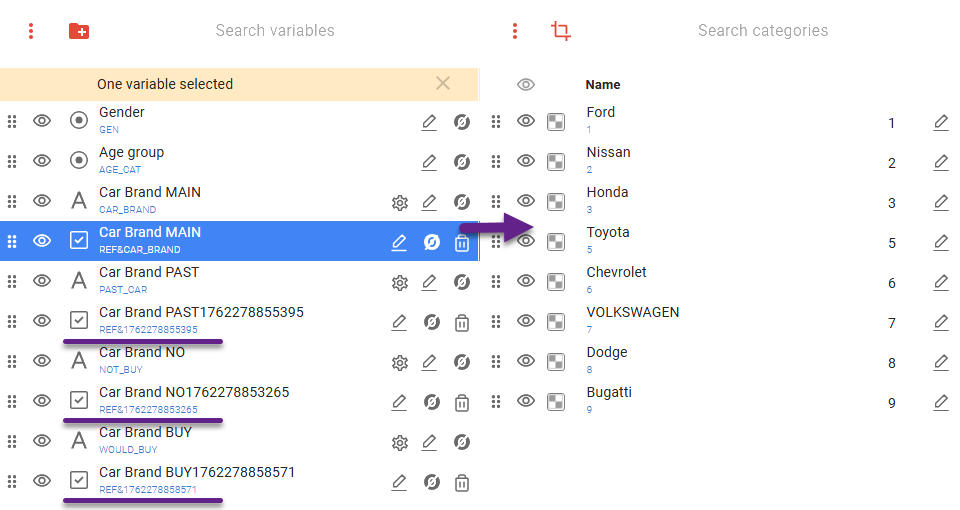Click the null-set icon for Age group

click(461, 162)
